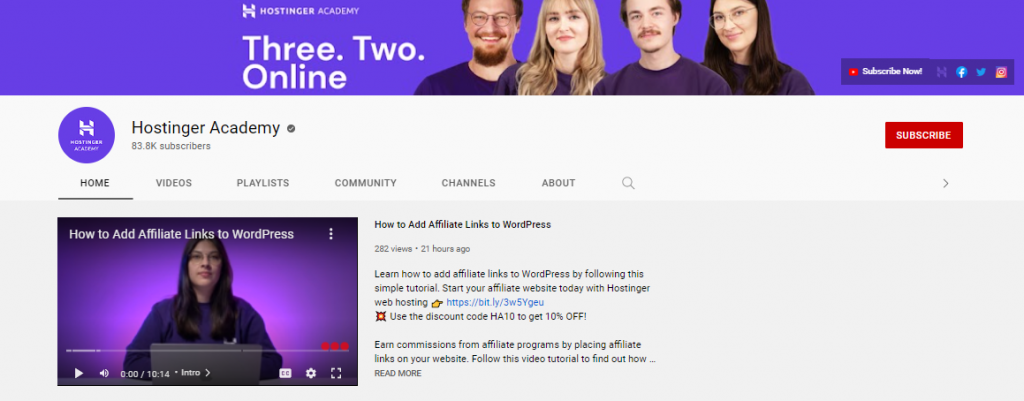Click the video title overlay inside the player
Image resolution: width=1024 pixels, height=401 pixels.
pos(182,234)
